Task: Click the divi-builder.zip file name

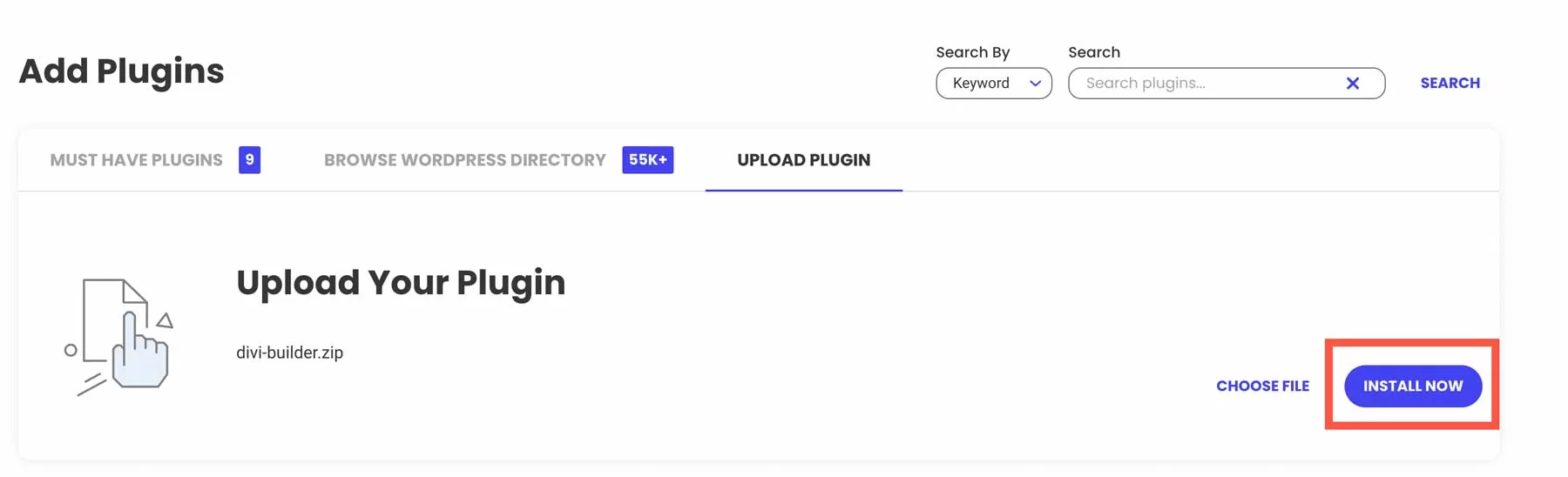Action: tap(289, 353)
